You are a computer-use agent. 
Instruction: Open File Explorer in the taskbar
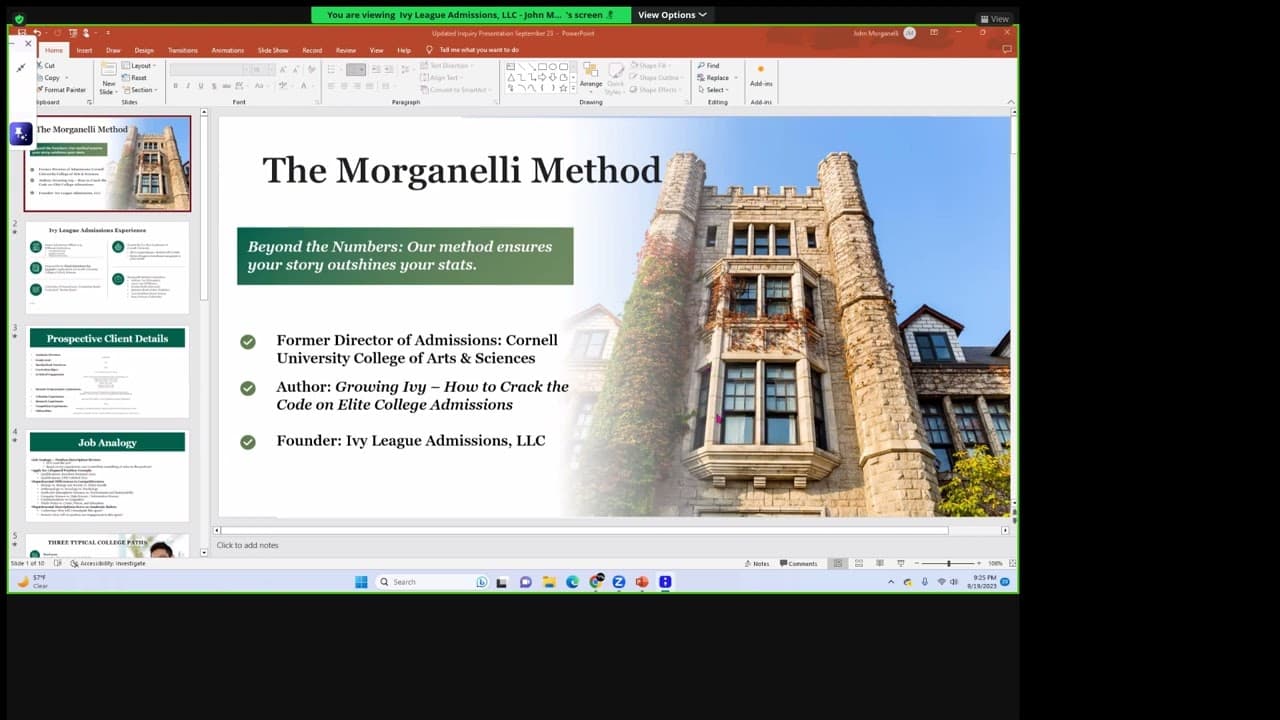tap(549, 582)
